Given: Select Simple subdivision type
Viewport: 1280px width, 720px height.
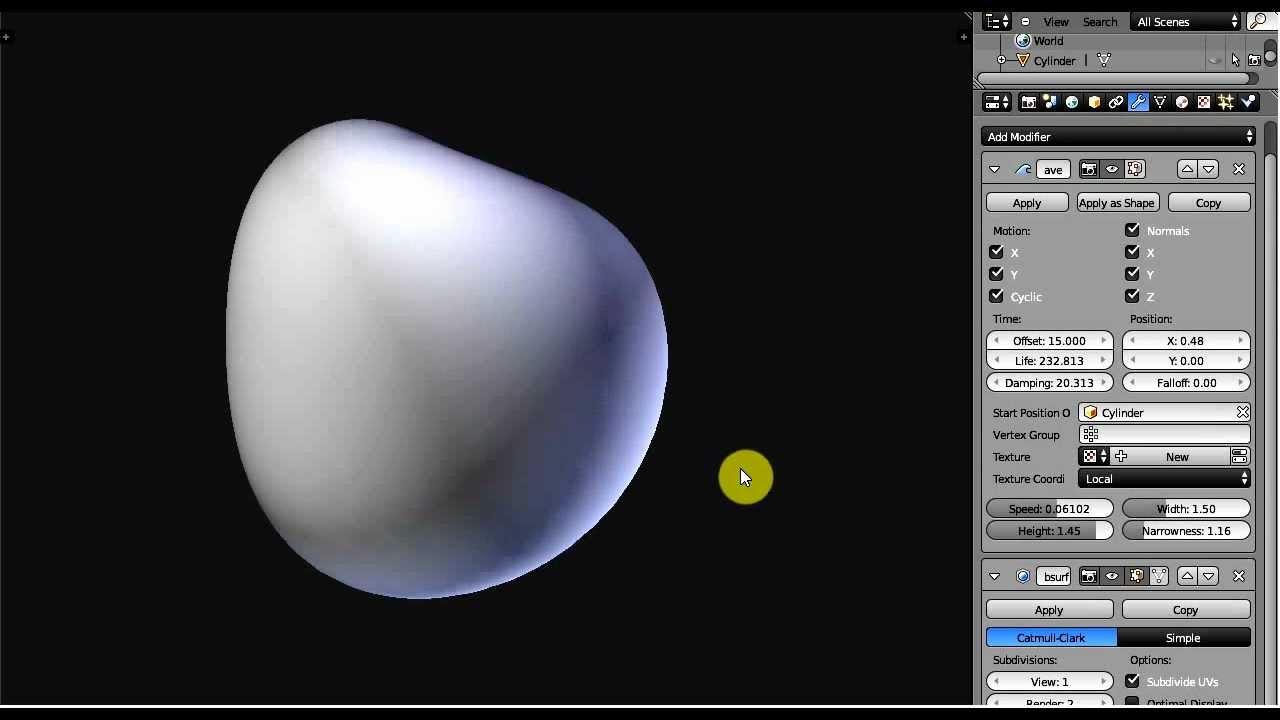Looking at the screenshot, I should [1184, 638].
